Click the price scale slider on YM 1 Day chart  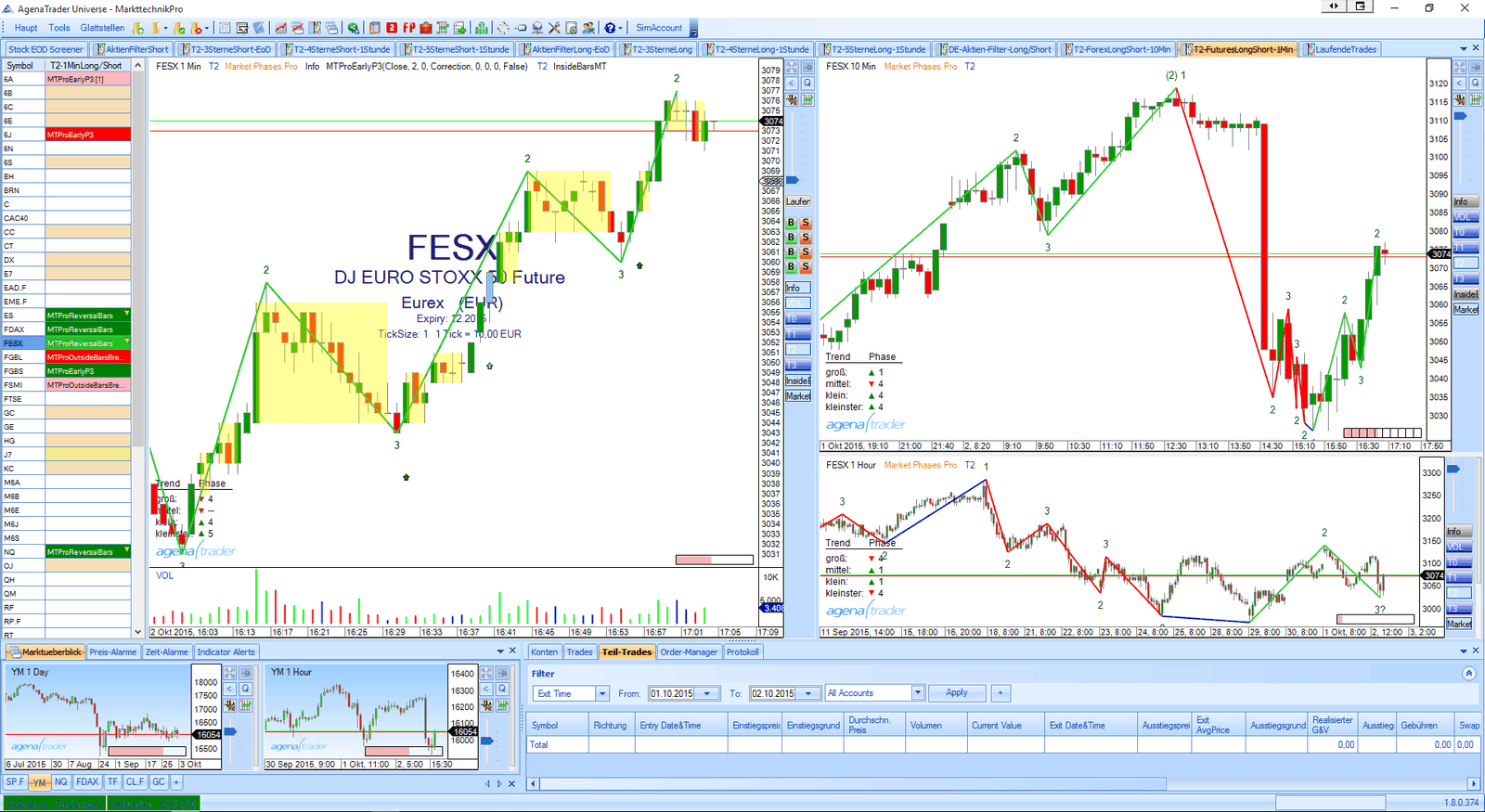click(231, 732)
